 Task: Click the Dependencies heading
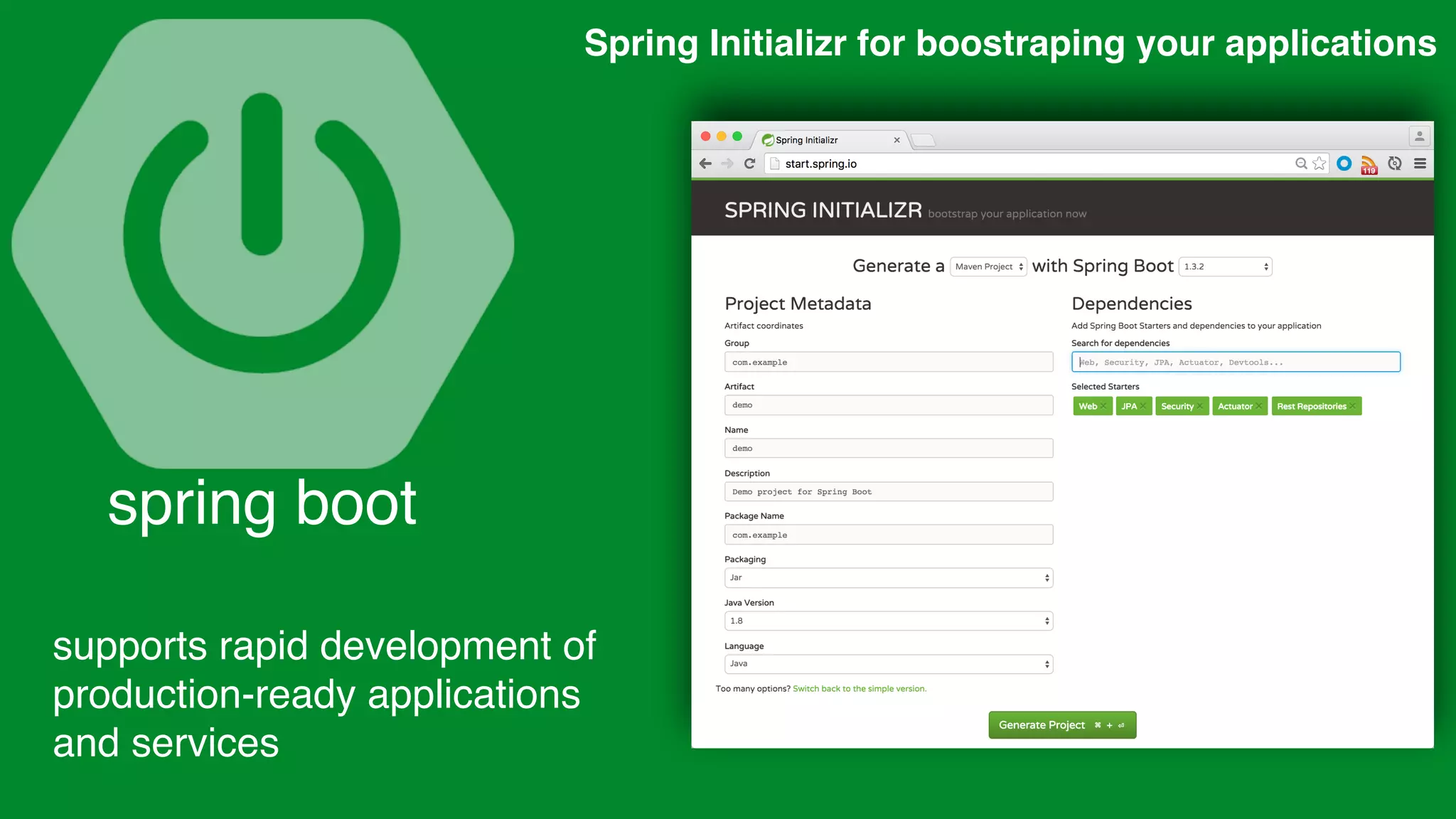[x=1132, y=304]
